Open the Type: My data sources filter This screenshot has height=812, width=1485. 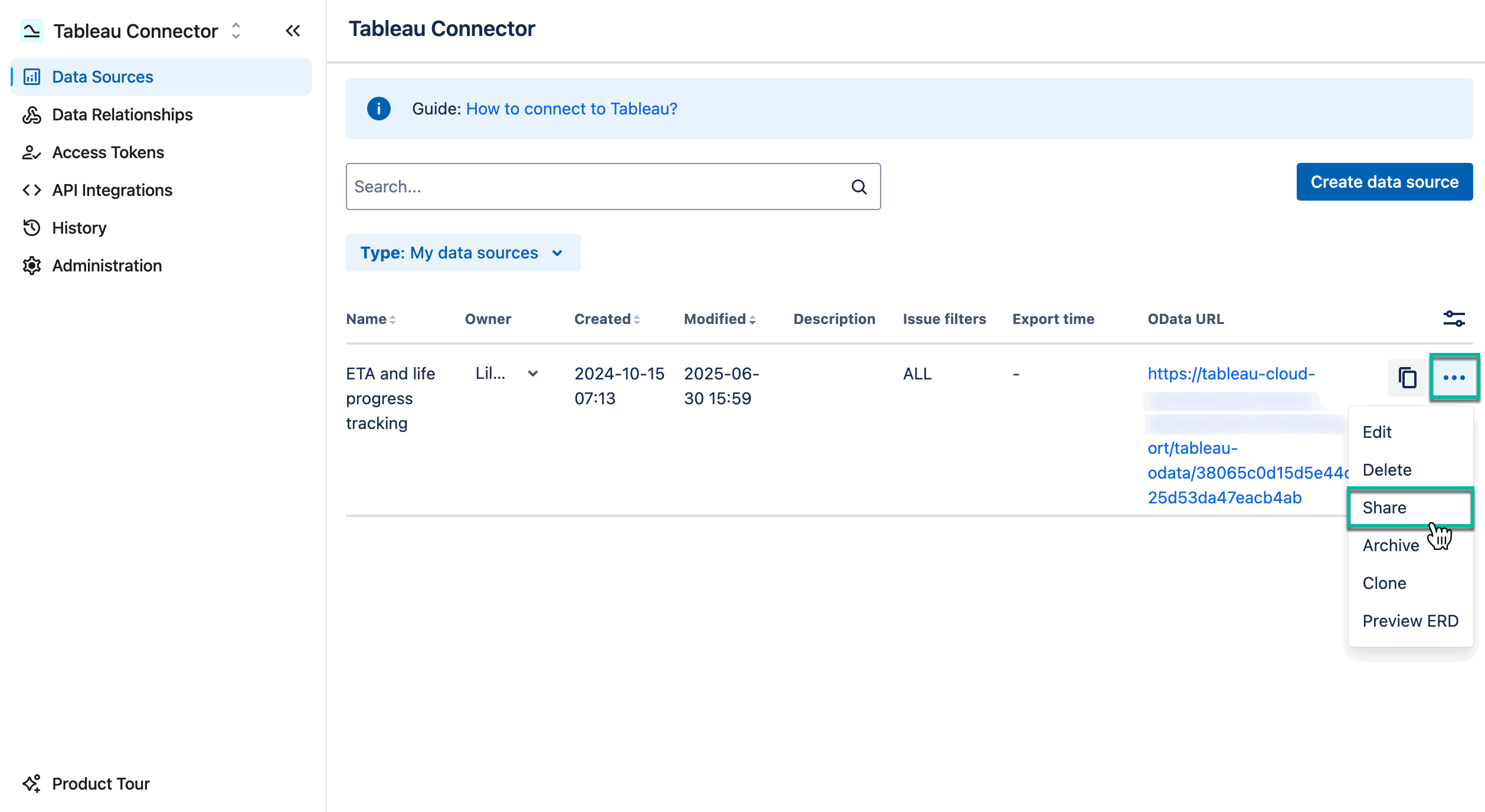click(x=463, y=253)
